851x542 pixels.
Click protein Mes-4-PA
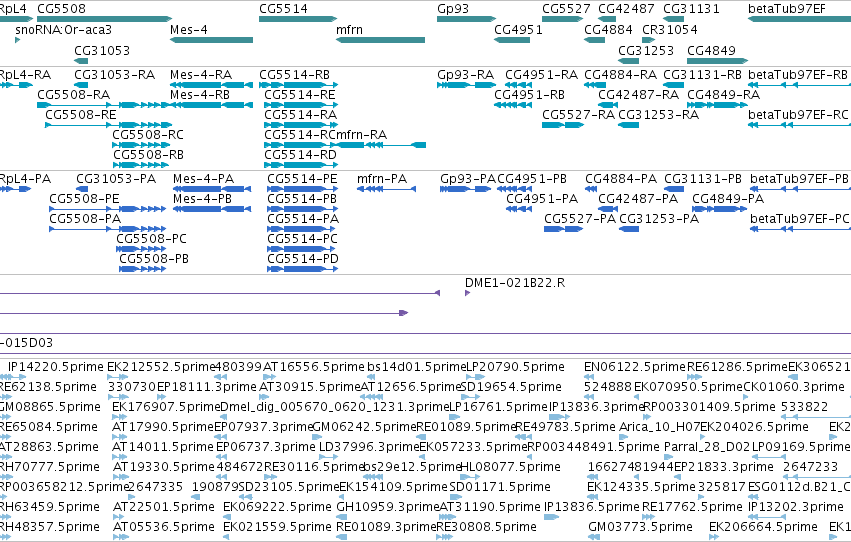(204, 178)
